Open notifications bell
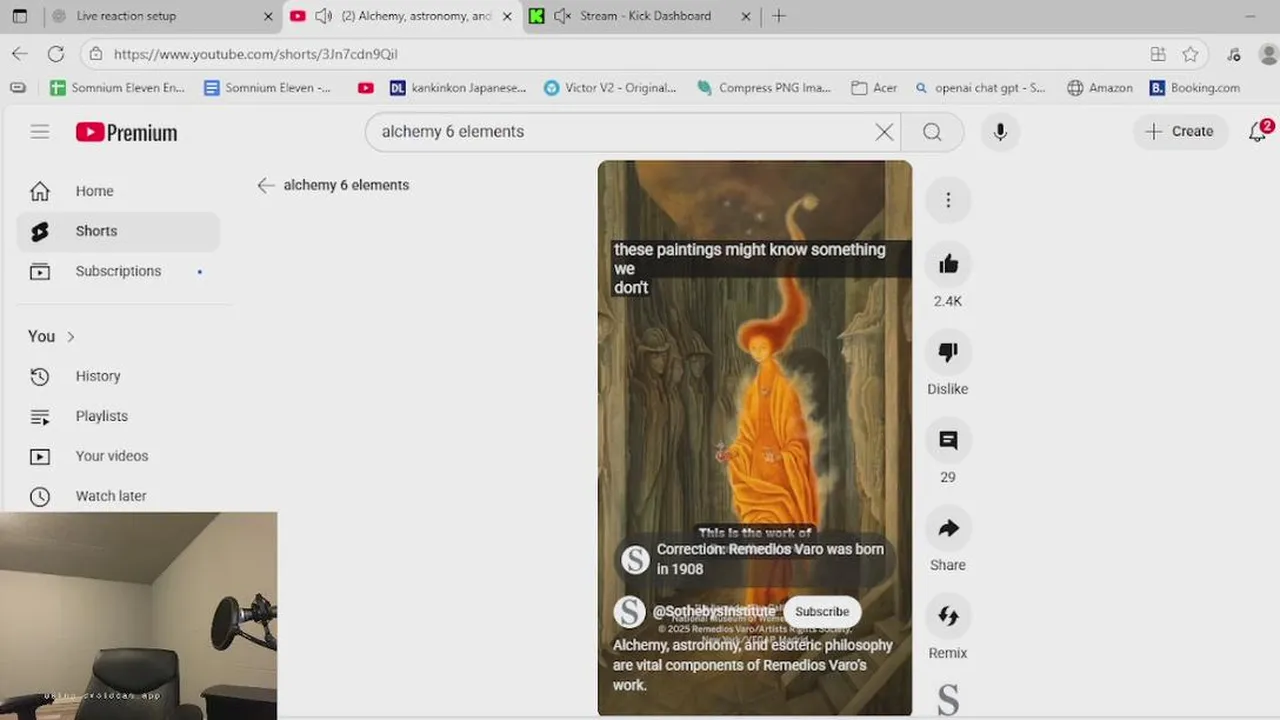The height and width of the screenshot is (720, 1280). pos(1258,131)
